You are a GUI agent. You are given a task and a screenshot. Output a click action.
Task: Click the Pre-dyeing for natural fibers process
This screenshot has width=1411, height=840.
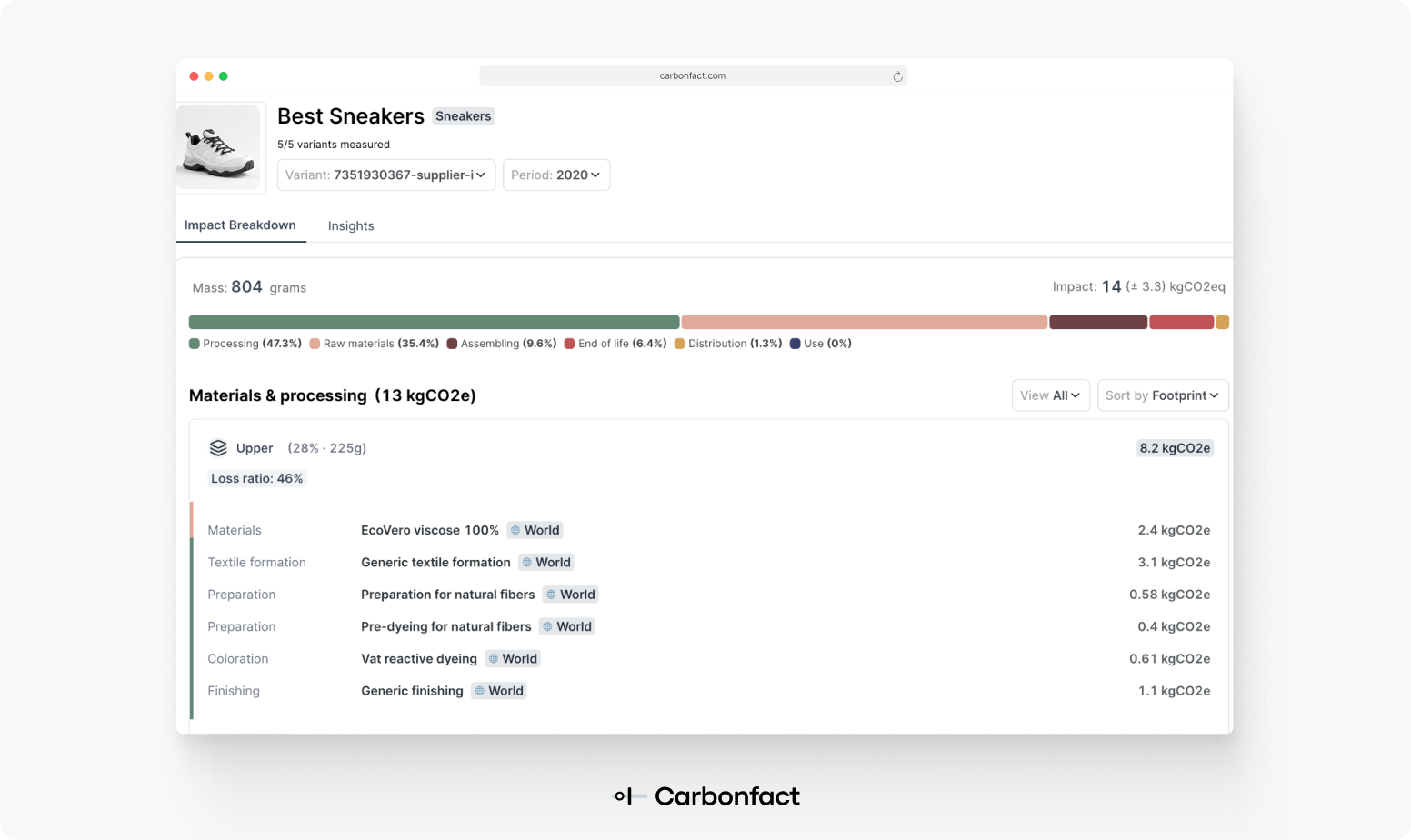446,626
